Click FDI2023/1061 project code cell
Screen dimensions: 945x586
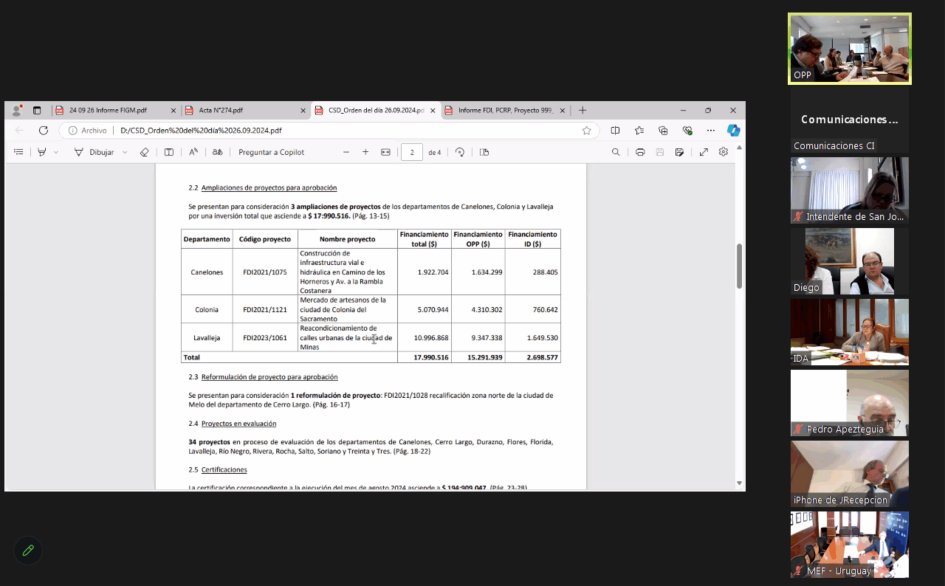coord(265,338)
